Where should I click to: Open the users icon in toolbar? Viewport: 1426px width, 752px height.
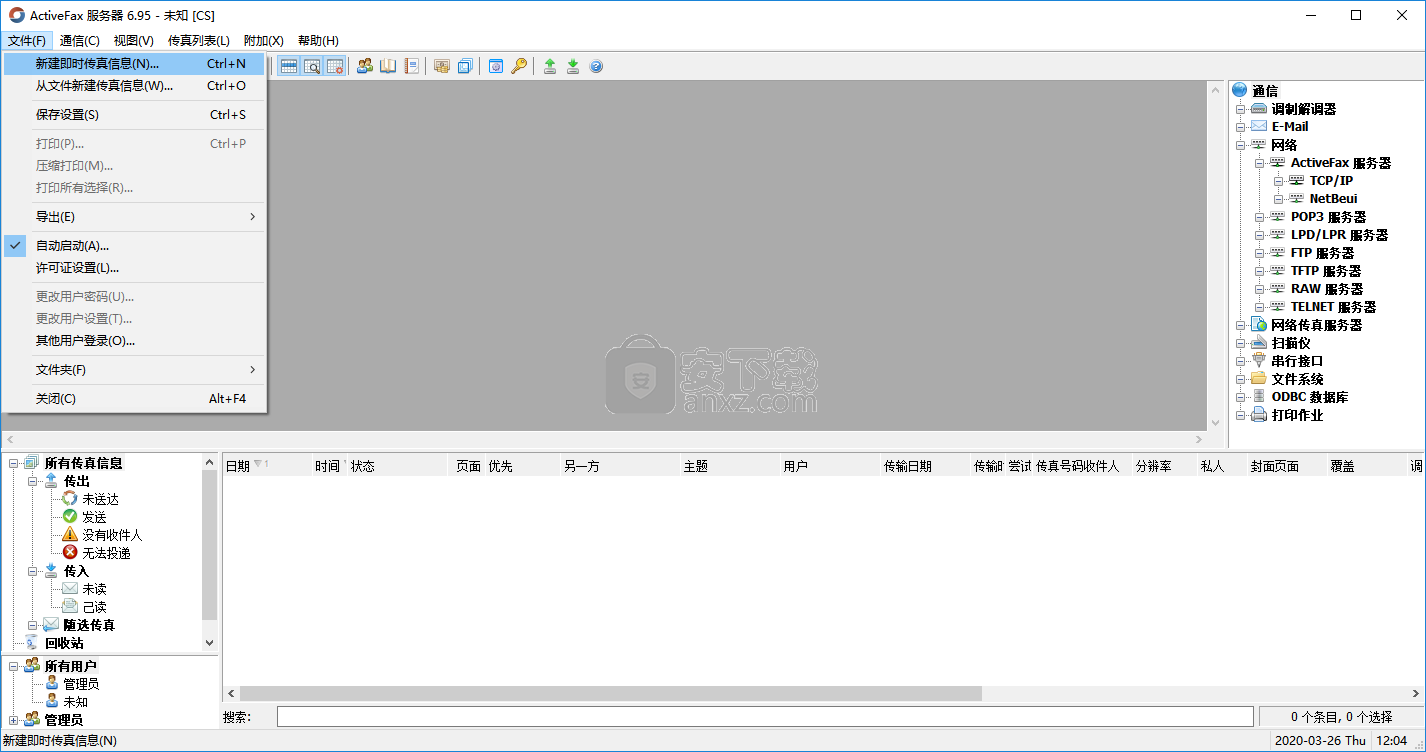click(x=365, y=66)
